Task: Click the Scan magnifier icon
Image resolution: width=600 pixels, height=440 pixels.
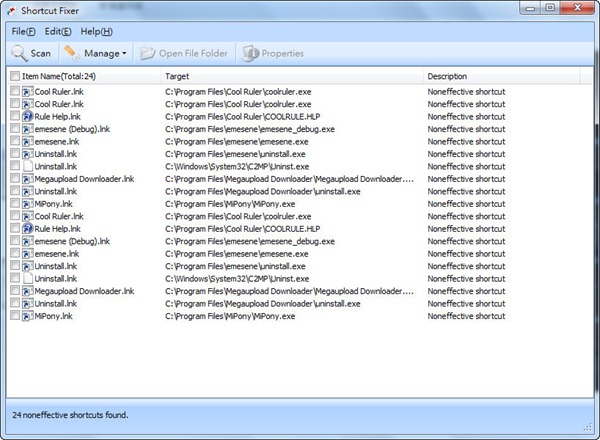Action: pyautogui.click(x=19, y=53)
